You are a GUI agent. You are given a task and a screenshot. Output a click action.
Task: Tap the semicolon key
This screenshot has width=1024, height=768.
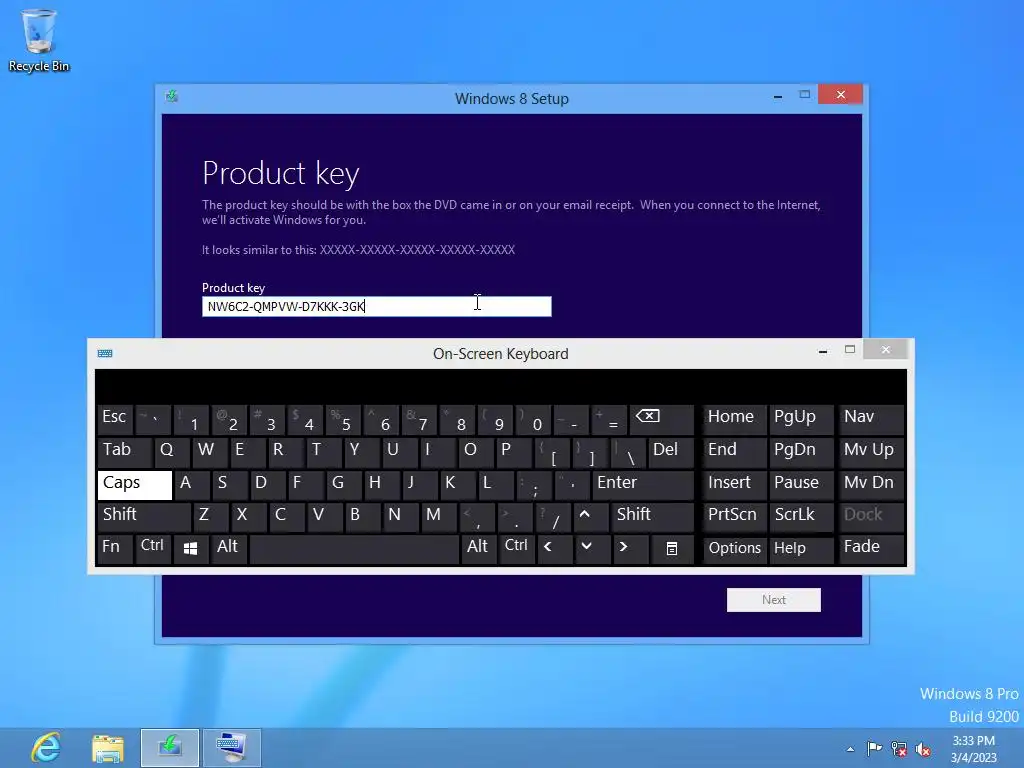[533, 485]
